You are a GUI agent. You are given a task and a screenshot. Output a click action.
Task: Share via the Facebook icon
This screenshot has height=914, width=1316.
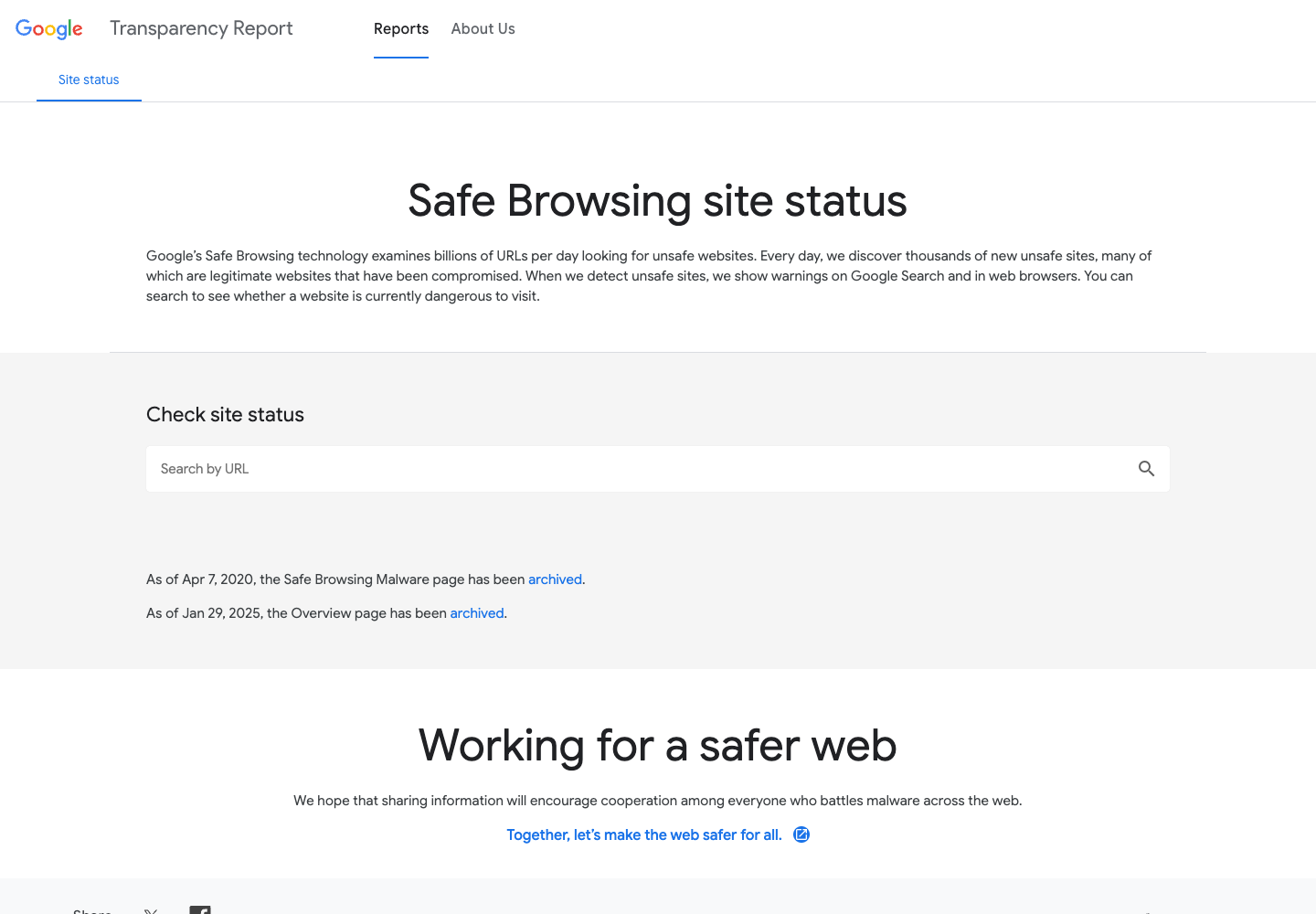click(200, 910)
